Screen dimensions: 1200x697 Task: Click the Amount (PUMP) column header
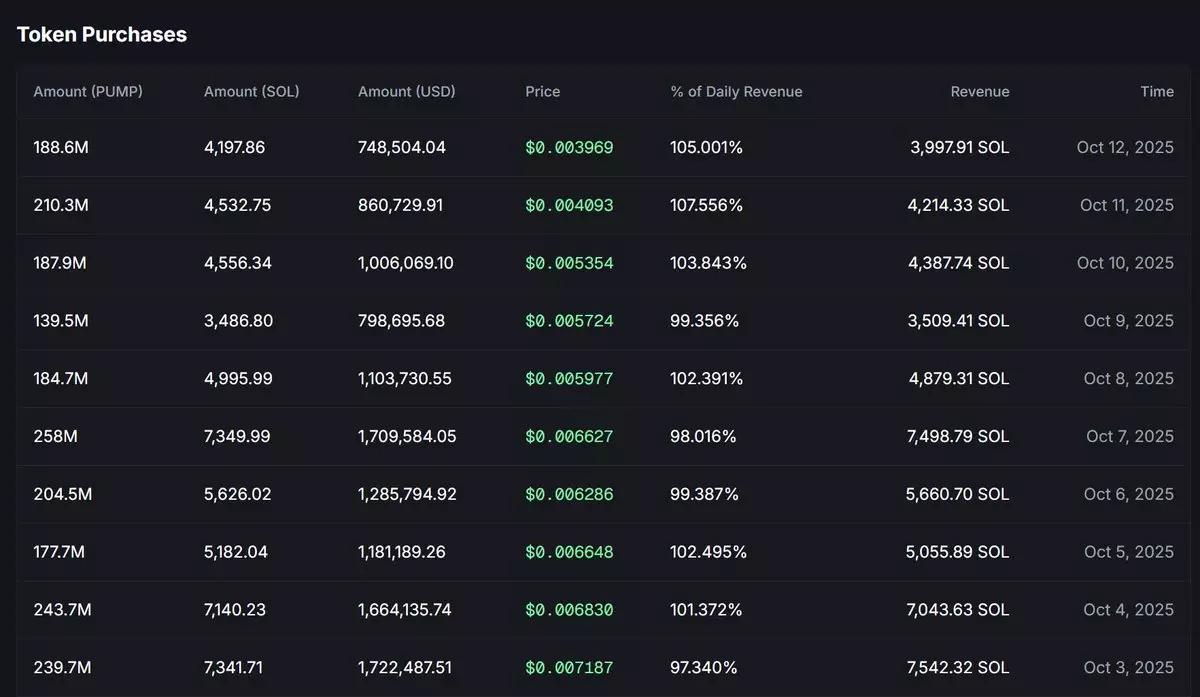point(88,92)
